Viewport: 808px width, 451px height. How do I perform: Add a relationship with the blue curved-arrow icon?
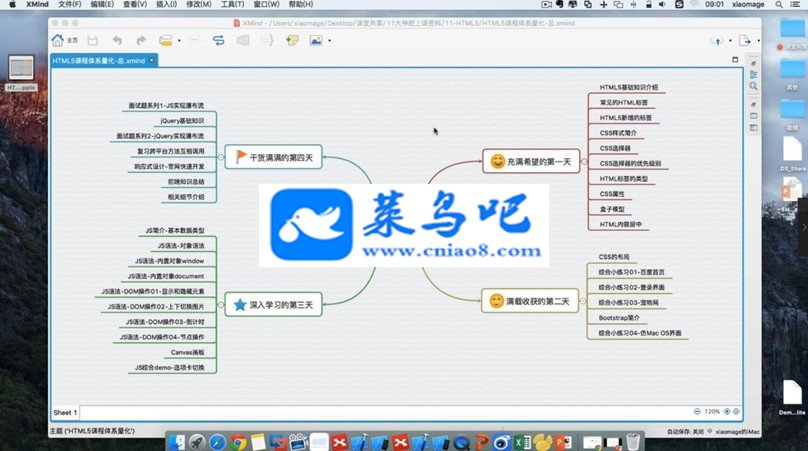tap(218, 40)
